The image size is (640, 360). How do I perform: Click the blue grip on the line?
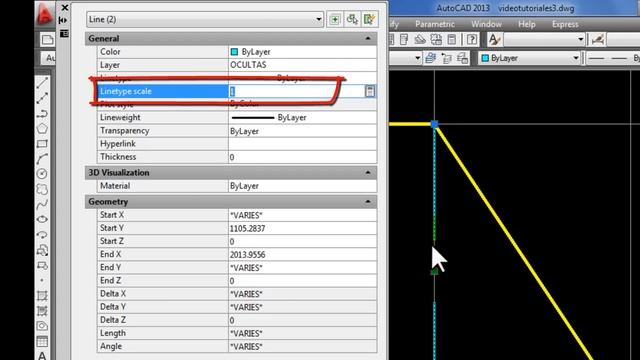click(434, 124)
